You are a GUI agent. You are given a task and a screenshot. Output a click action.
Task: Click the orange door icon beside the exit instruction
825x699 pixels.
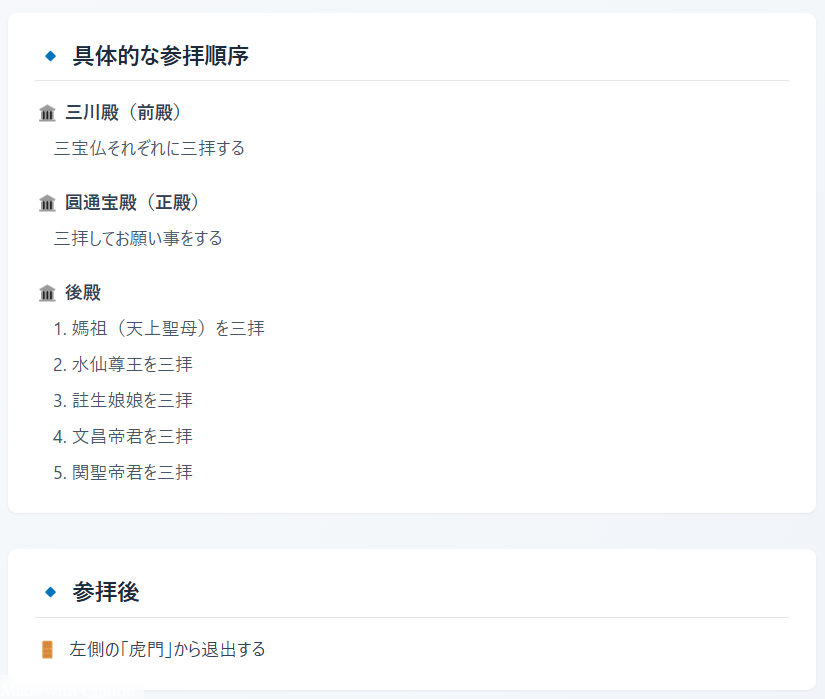(x=45, y=648)
